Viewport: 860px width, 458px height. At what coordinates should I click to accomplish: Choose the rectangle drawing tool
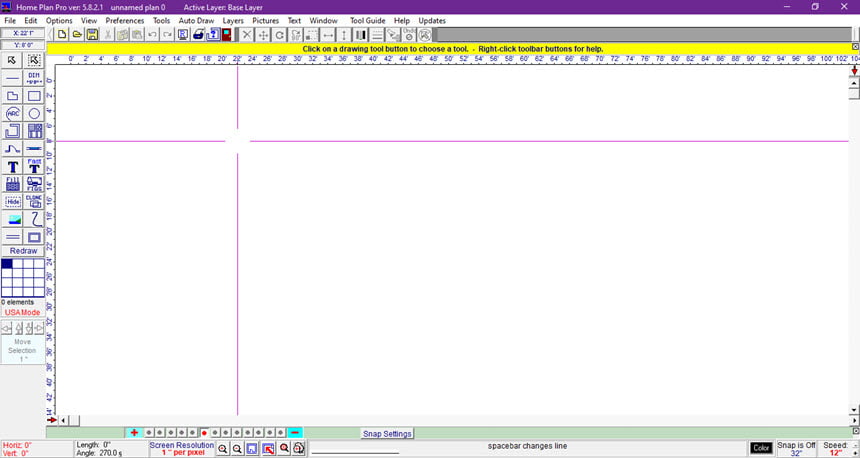pyautogui.click(x=34, y=96)
